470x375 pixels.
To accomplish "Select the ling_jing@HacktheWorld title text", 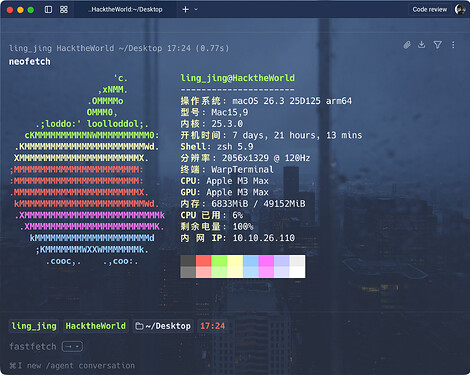I will [237, 78].
